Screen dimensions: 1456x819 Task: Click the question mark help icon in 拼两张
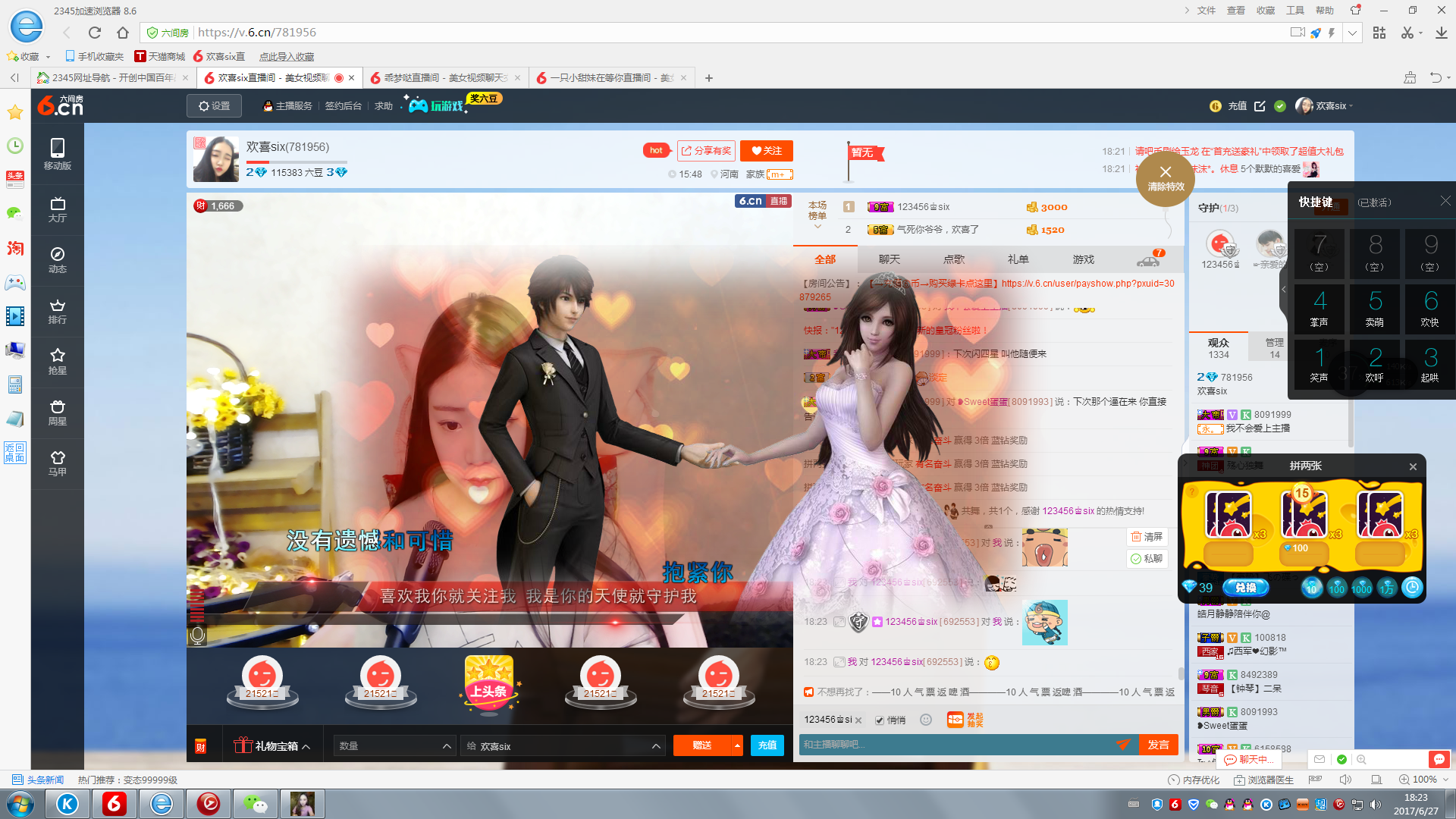pyautogui.click(x=1192, y=493)
